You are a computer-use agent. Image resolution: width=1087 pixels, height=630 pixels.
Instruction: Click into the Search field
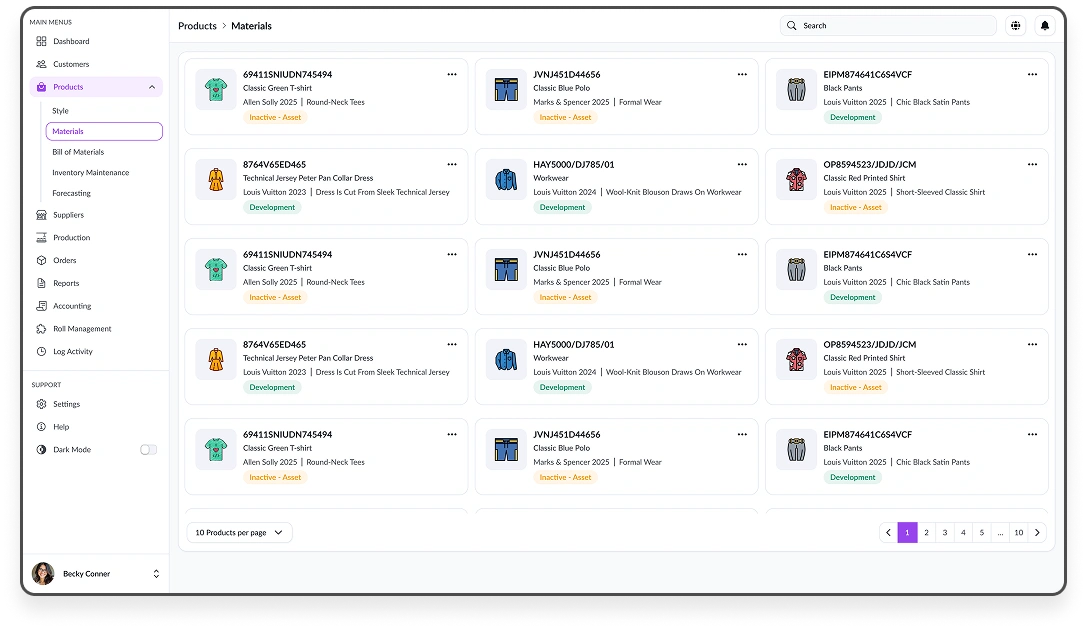pos(888,26)
